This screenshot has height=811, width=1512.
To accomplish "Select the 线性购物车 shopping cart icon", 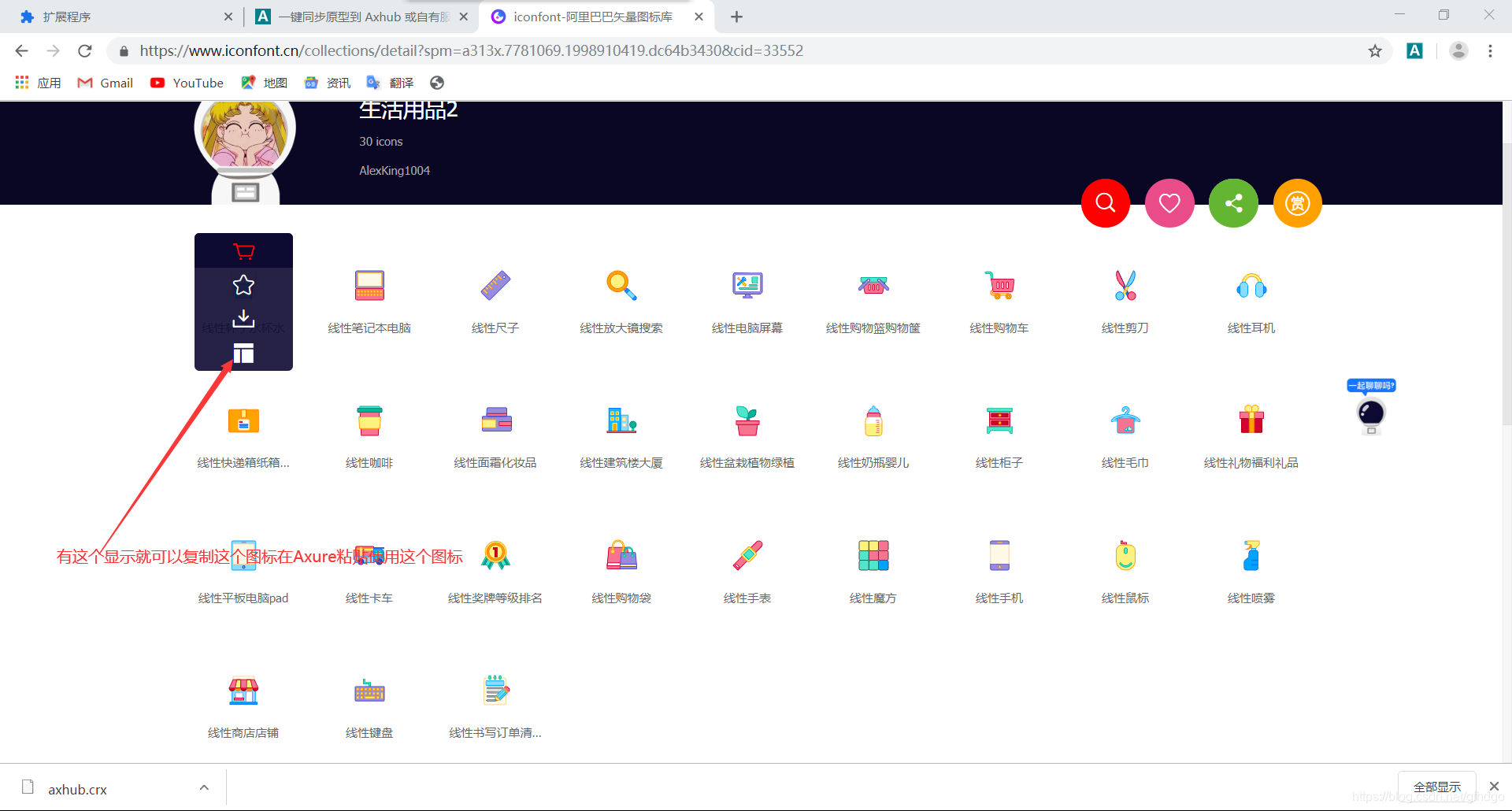I will [x=999, y=285].
